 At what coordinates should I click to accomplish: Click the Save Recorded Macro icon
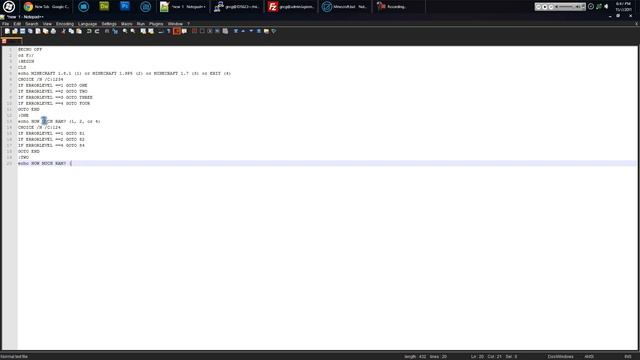[225, 31]
